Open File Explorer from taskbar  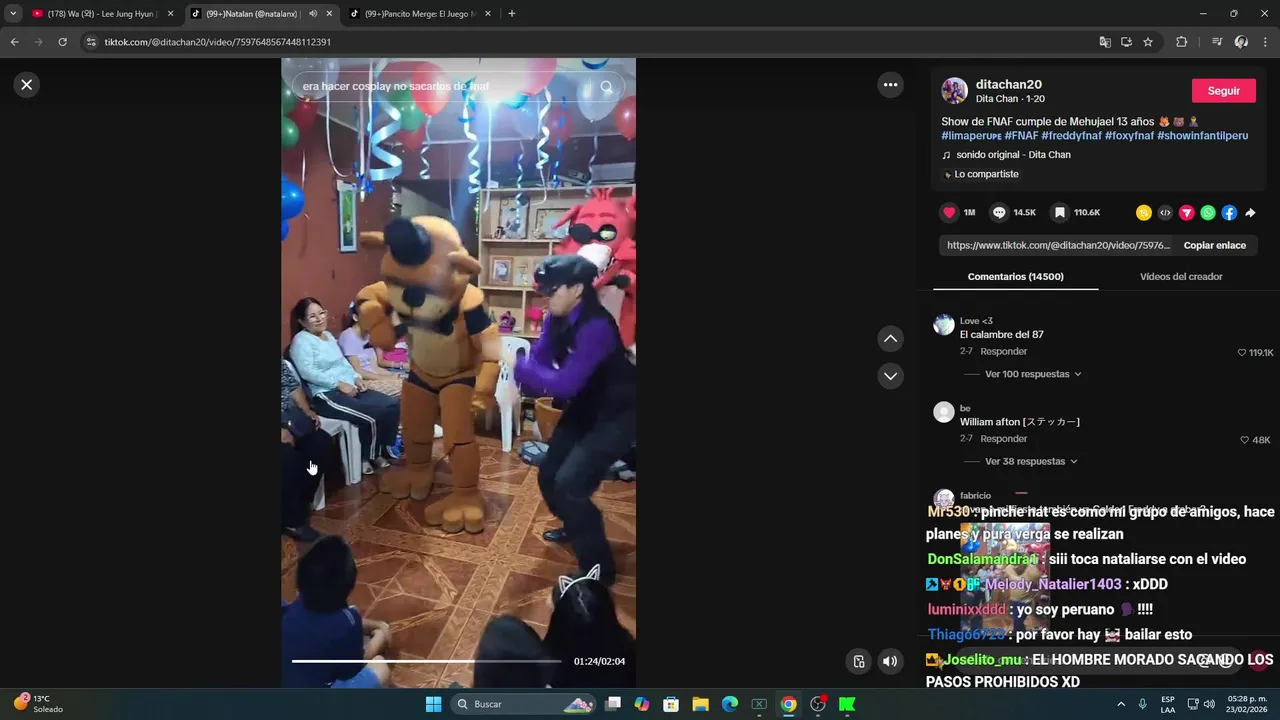point(700,704)
